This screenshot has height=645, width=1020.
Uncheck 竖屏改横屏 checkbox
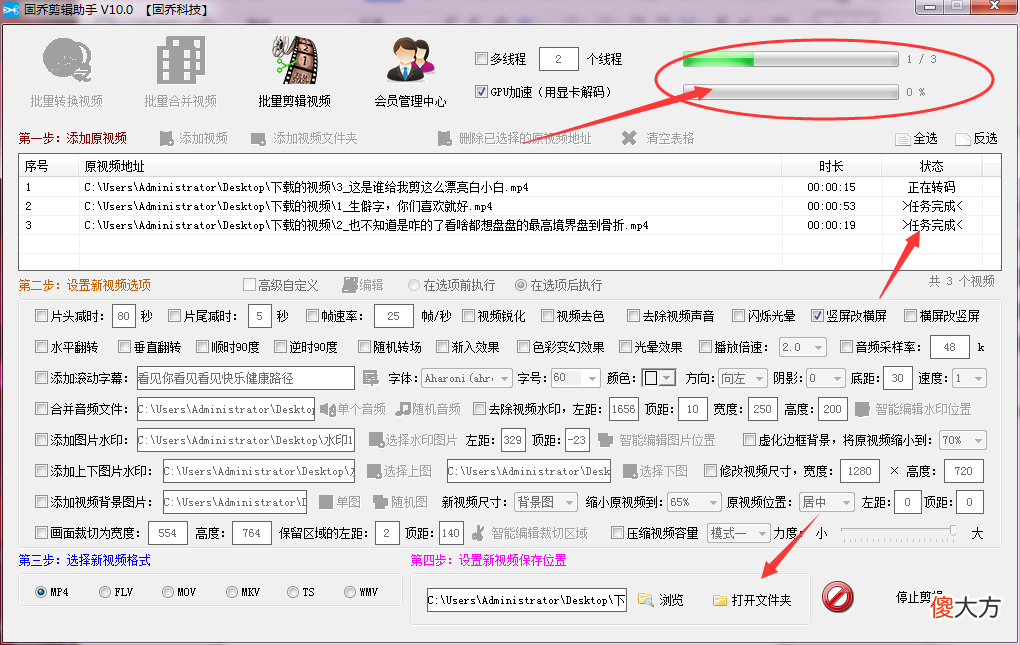pos(817,316)
